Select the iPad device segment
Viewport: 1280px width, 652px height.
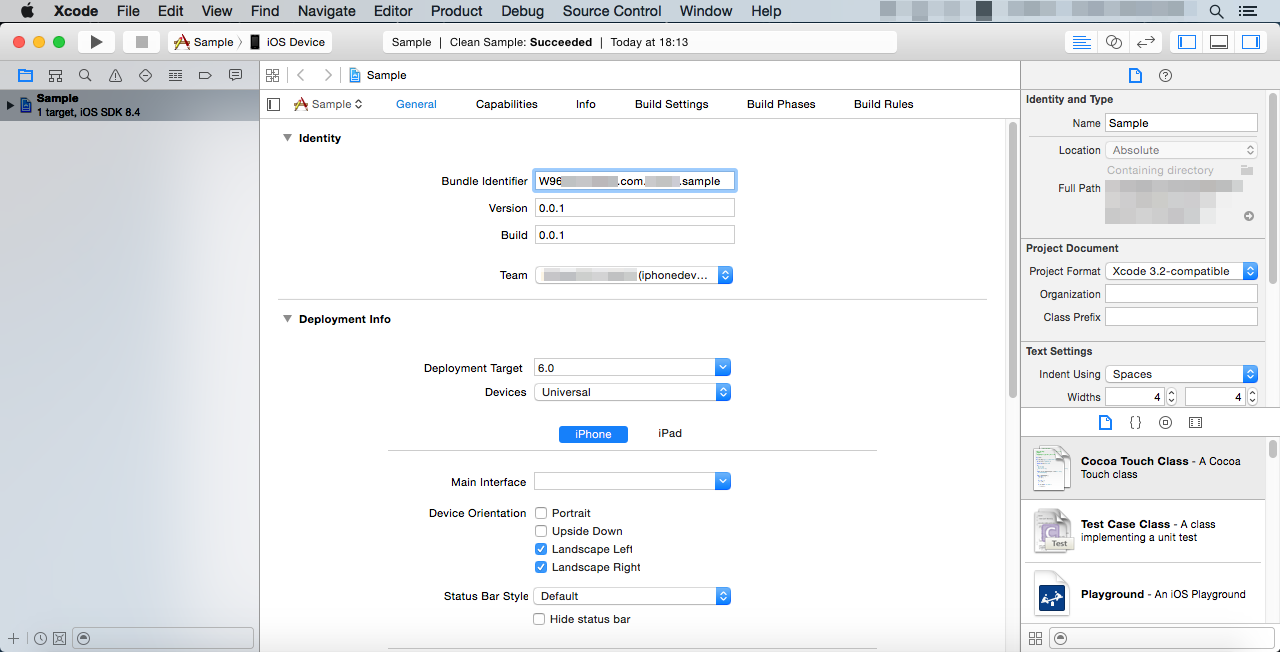tap(670, 434)
